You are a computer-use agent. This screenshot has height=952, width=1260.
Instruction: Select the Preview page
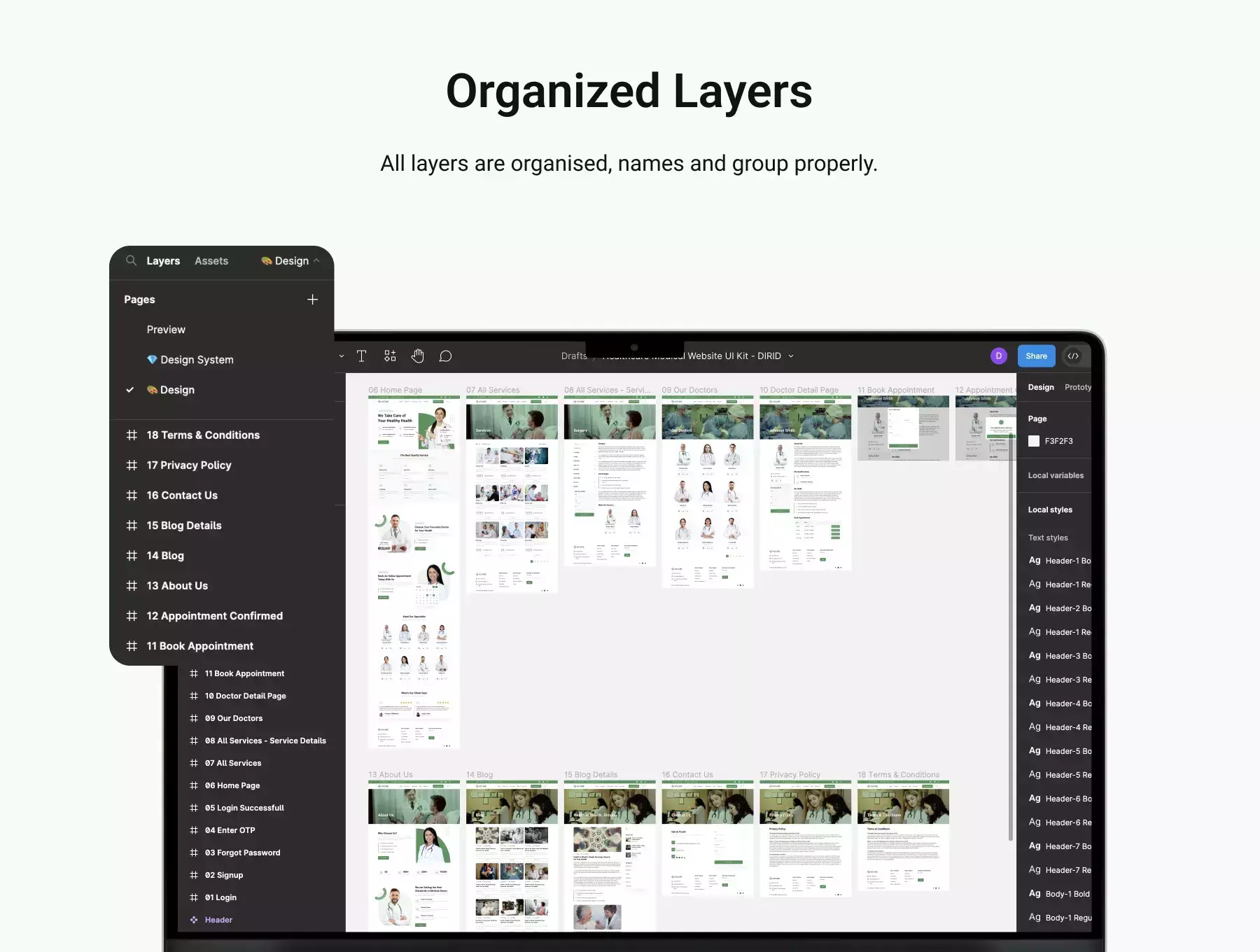(x=166, y=330)
